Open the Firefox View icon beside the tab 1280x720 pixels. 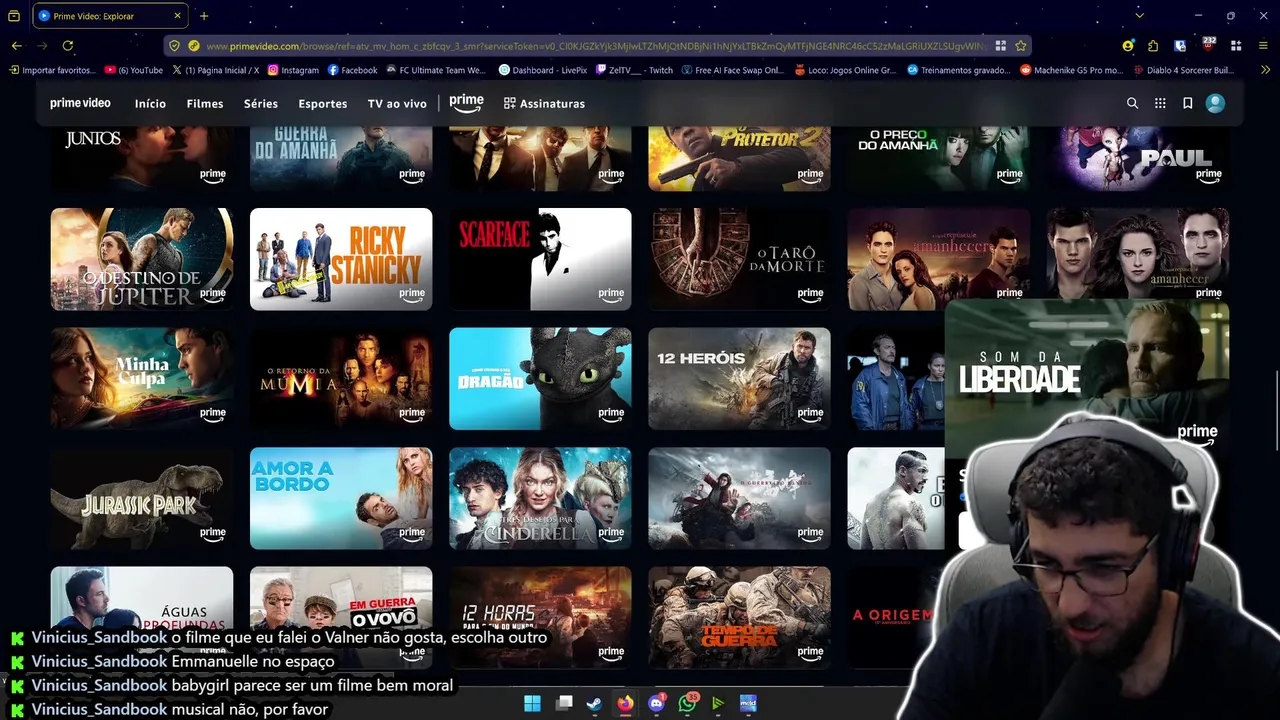coord(14,16)
